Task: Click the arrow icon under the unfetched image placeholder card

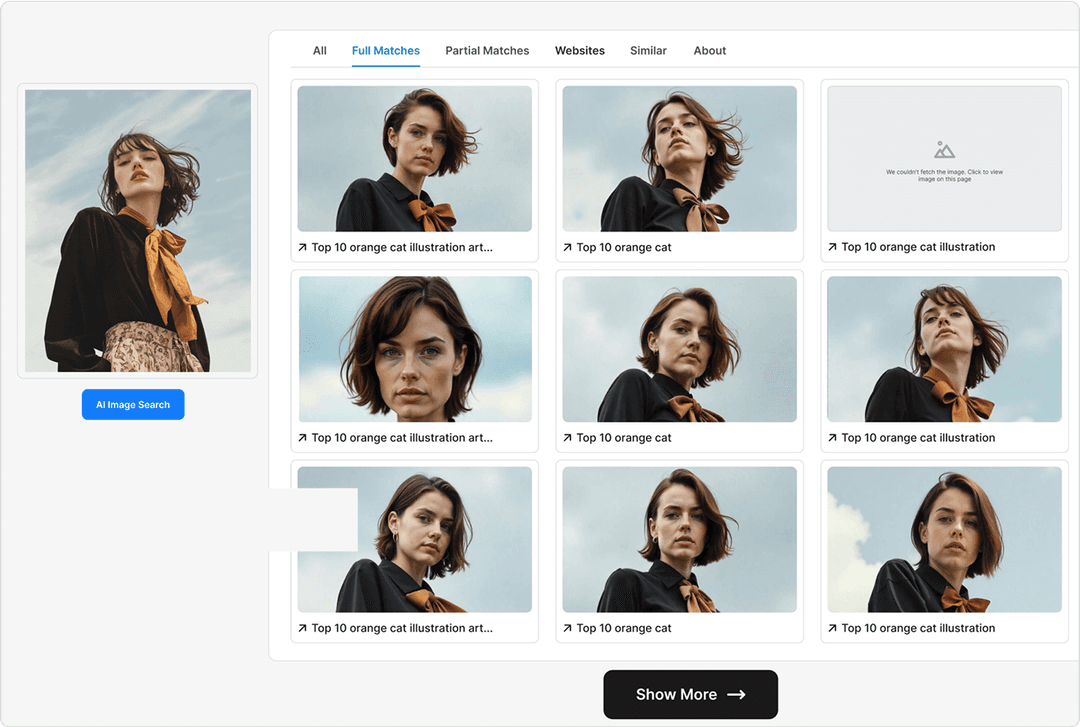Action: click(x=833, y=247)
